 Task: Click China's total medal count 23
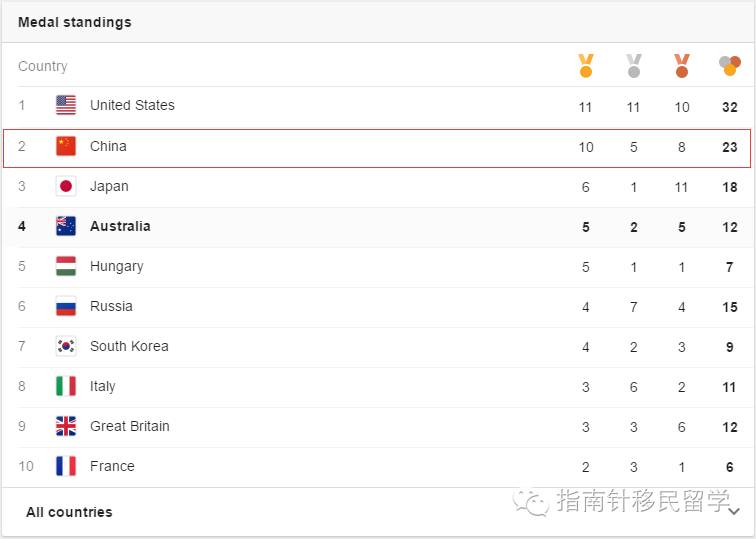click(729, 147)
